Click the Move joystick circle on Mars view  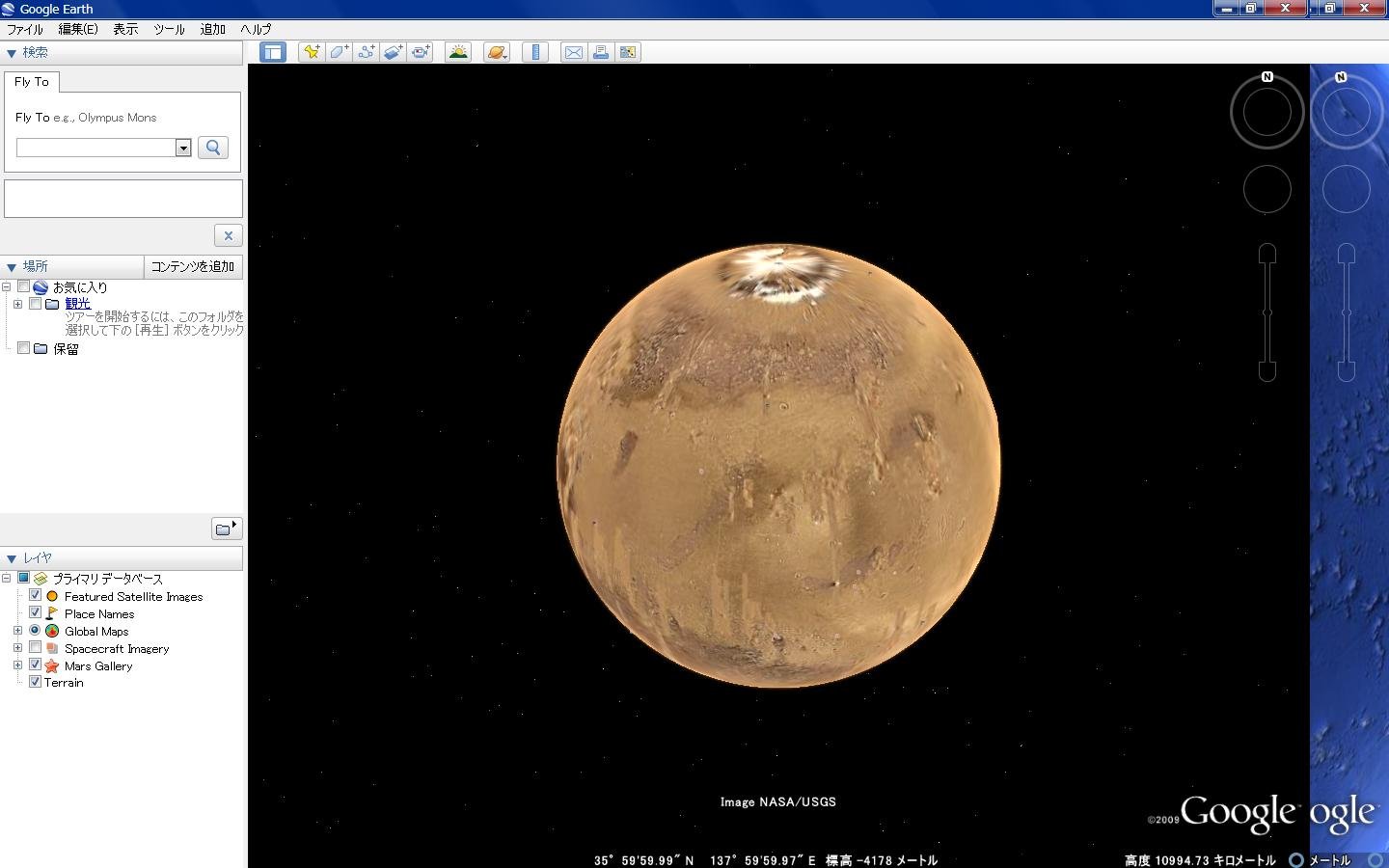1267,189
